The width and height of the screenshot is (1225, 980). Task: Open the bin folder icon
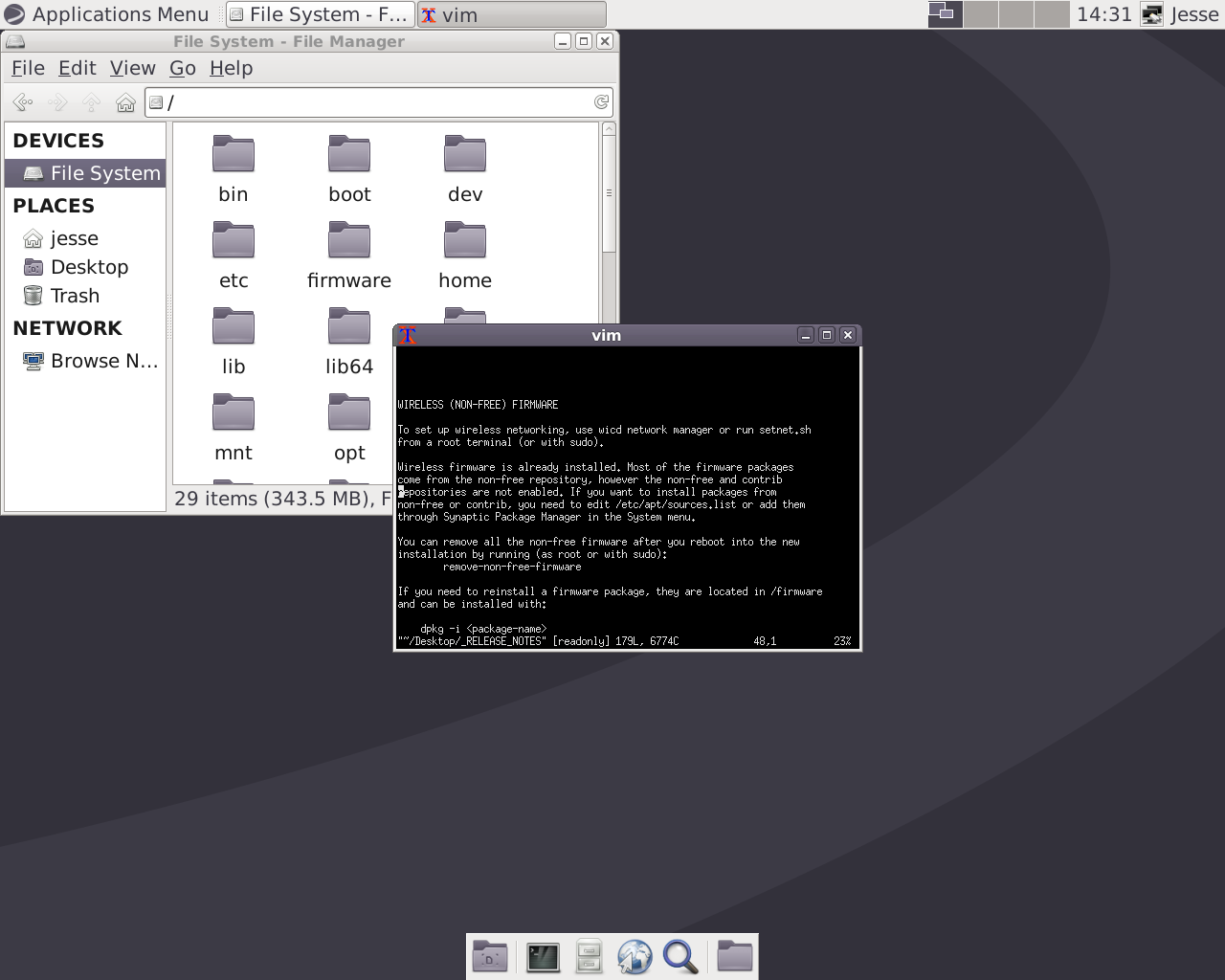tap(234, 154)
